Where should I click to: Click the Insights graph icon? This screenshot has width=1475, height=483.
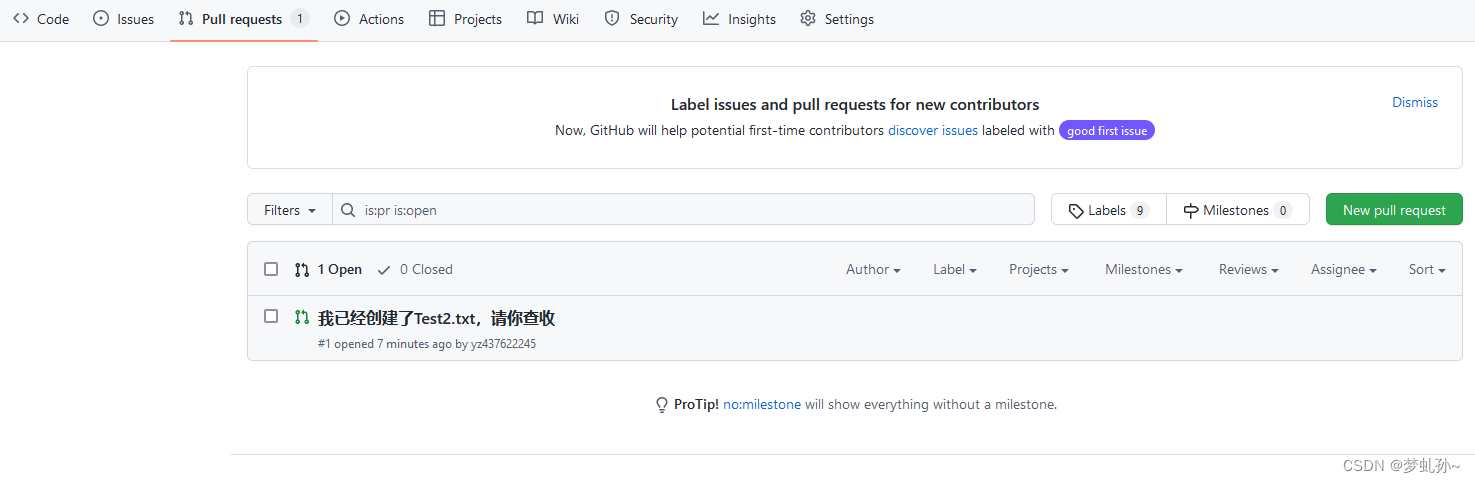[x=711, y=19]
